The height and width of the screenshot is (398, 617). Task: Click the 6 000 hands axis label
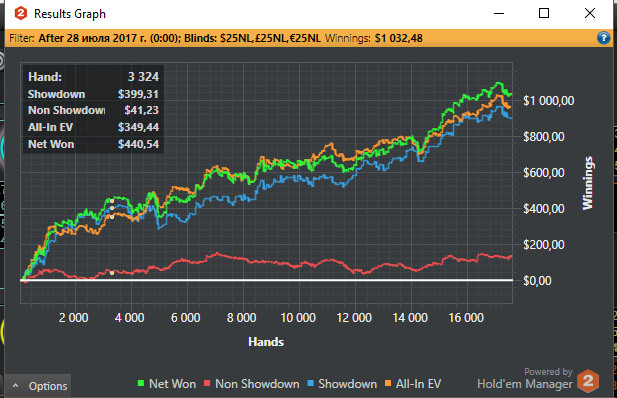(186, 318)
